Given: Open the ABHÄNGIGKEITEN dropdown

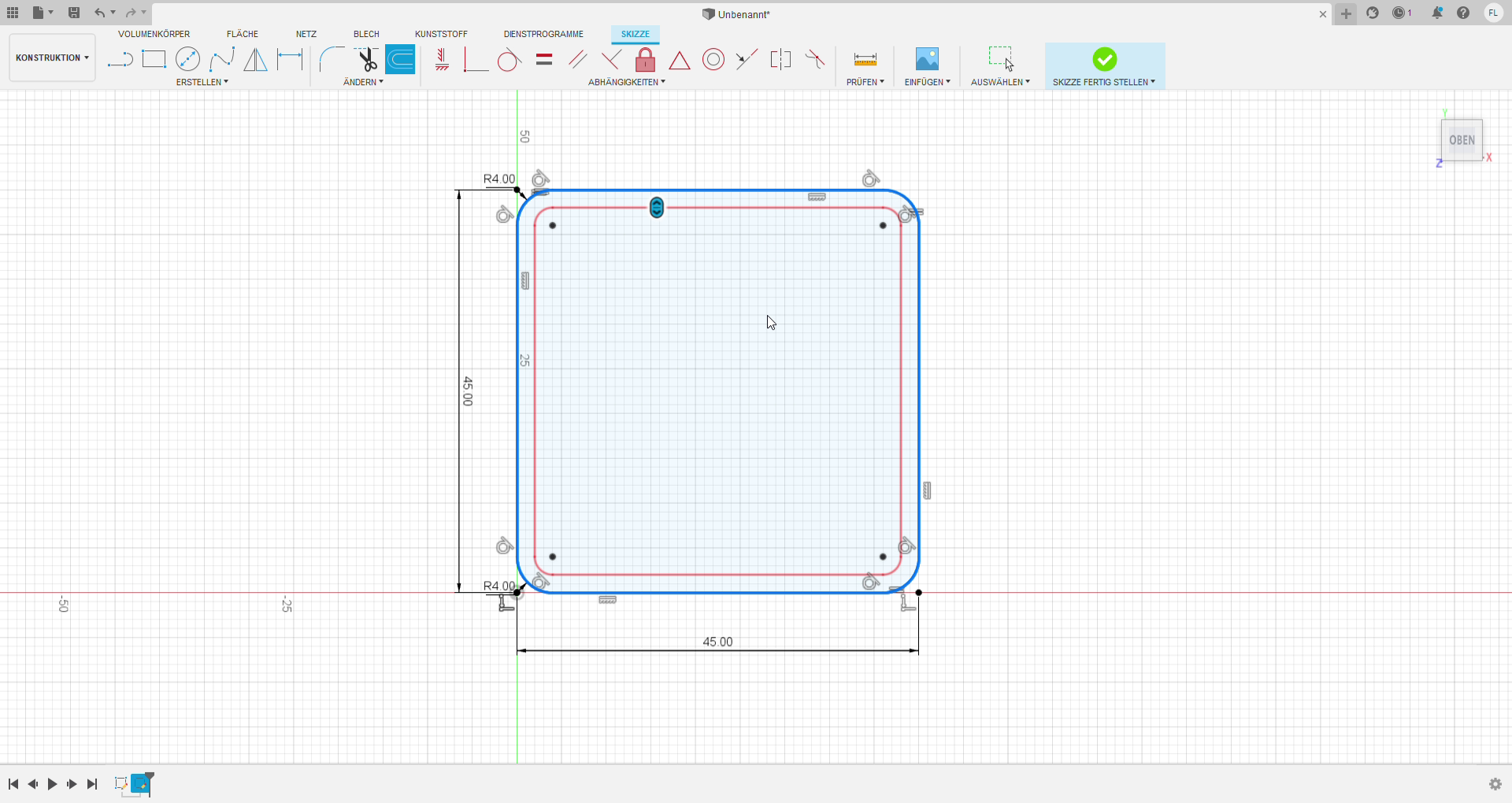Looking at the screenshot, I should tap(626, 82).
